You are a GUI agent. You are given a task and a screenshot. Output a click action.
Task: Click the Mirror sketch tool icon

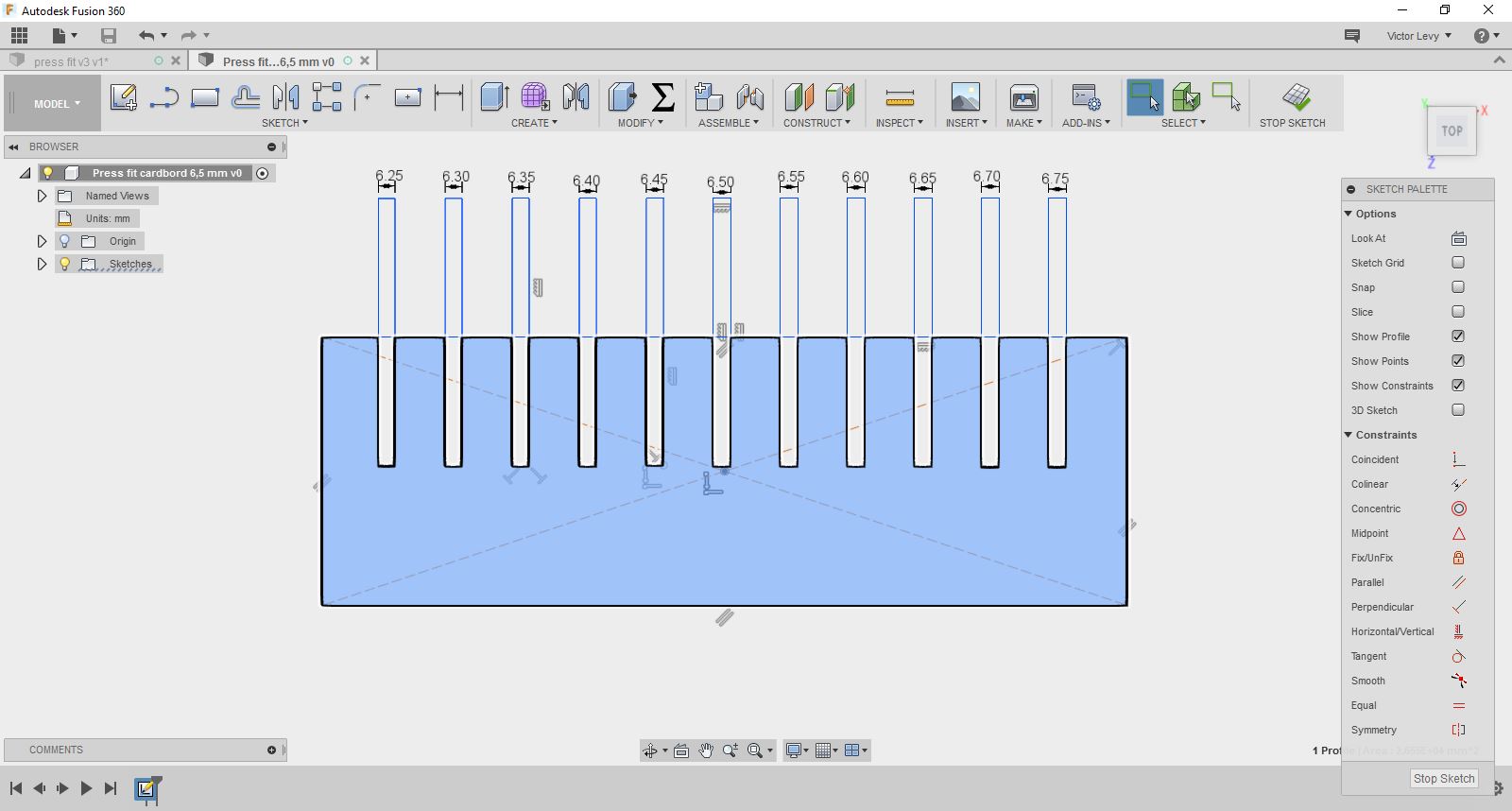tap(285, 97)
